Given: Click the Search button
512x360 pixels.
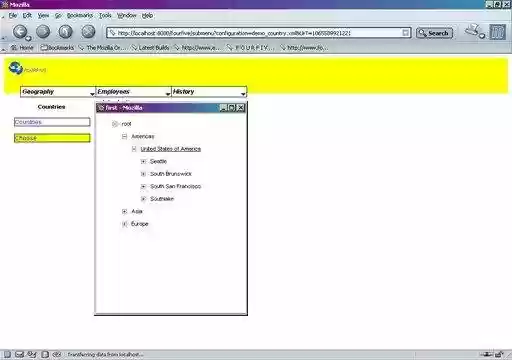Looking at the screenshot, I should click(434, 33).
